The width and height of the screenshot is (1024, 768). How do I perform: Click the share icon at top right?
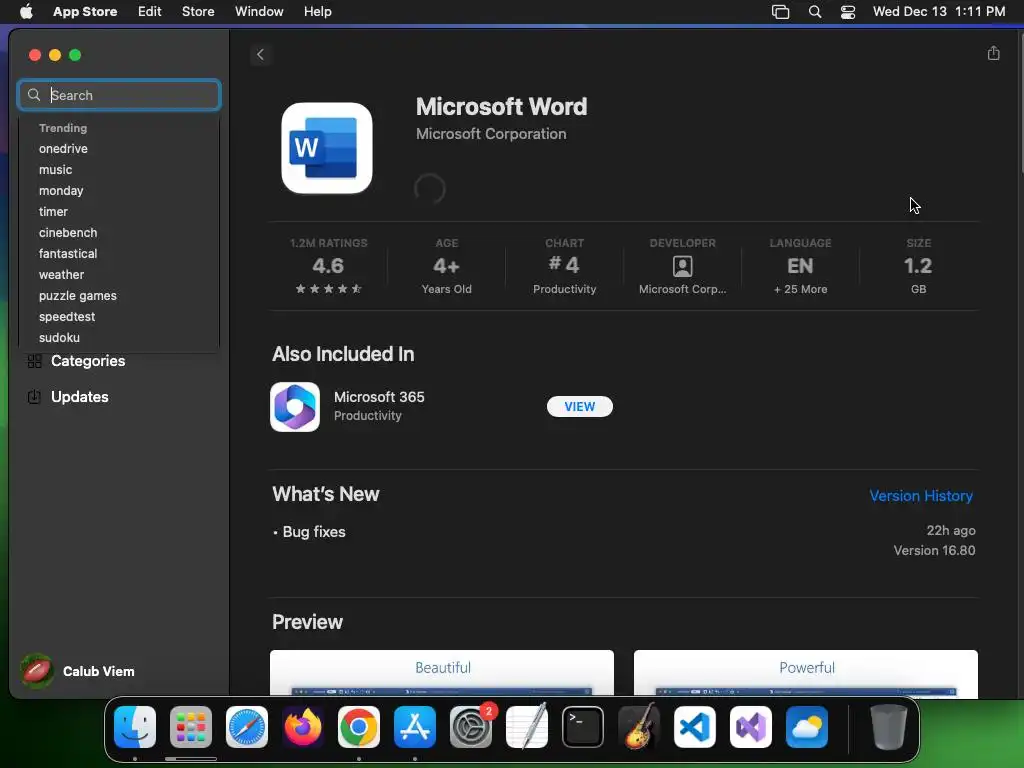coord(993,53)
